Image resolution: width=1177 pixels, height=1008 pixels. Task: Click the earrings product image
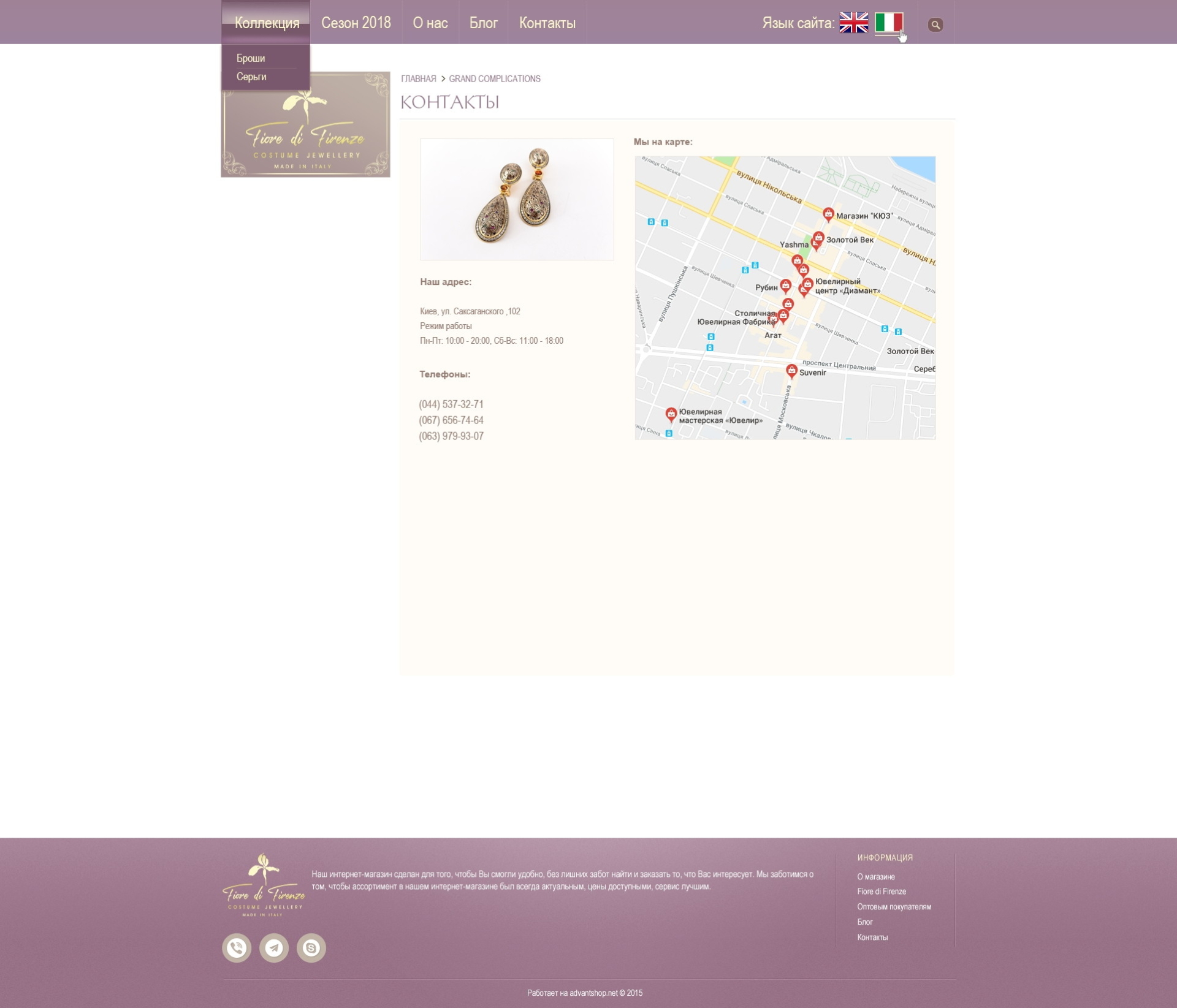pyautogui.click(x=517, y=199)
